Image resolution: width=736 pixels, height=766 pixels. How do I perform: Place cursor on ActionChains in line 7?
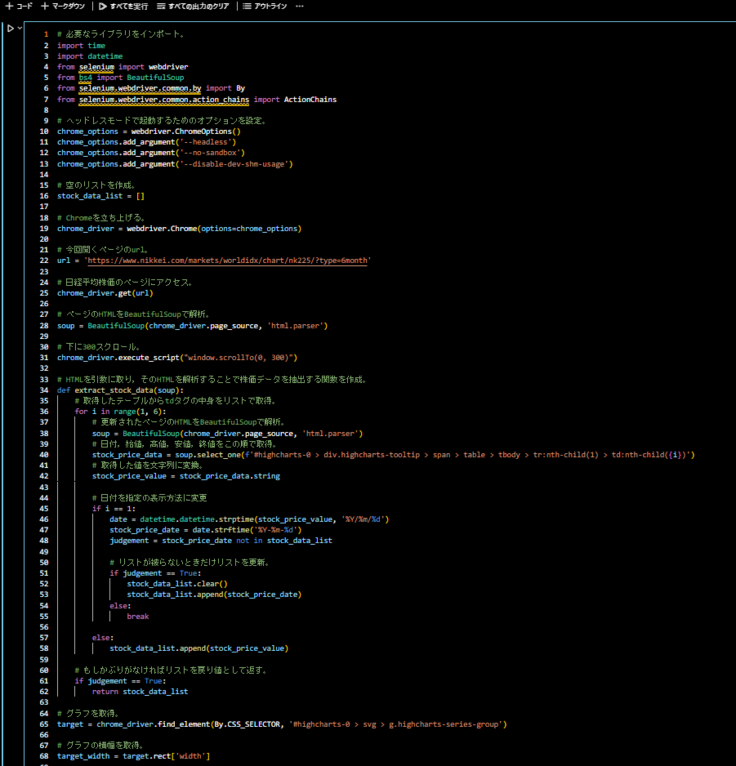(x=311, y=99)
